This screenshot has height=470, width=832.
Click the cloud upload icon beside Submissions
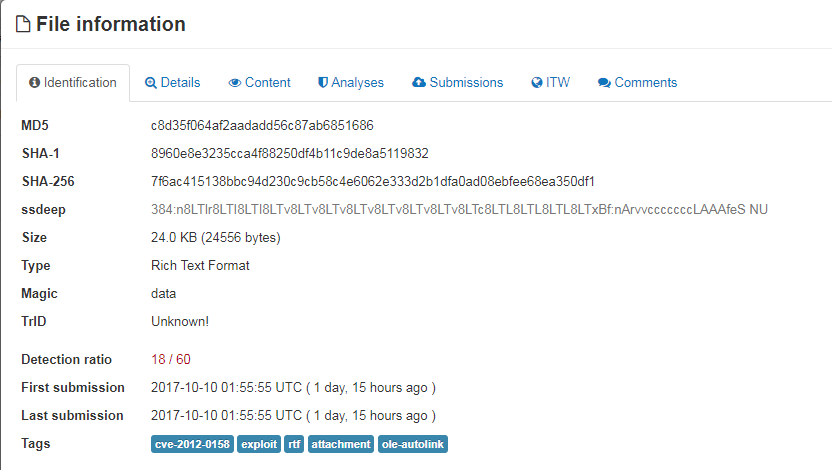(x=419, y=83)
